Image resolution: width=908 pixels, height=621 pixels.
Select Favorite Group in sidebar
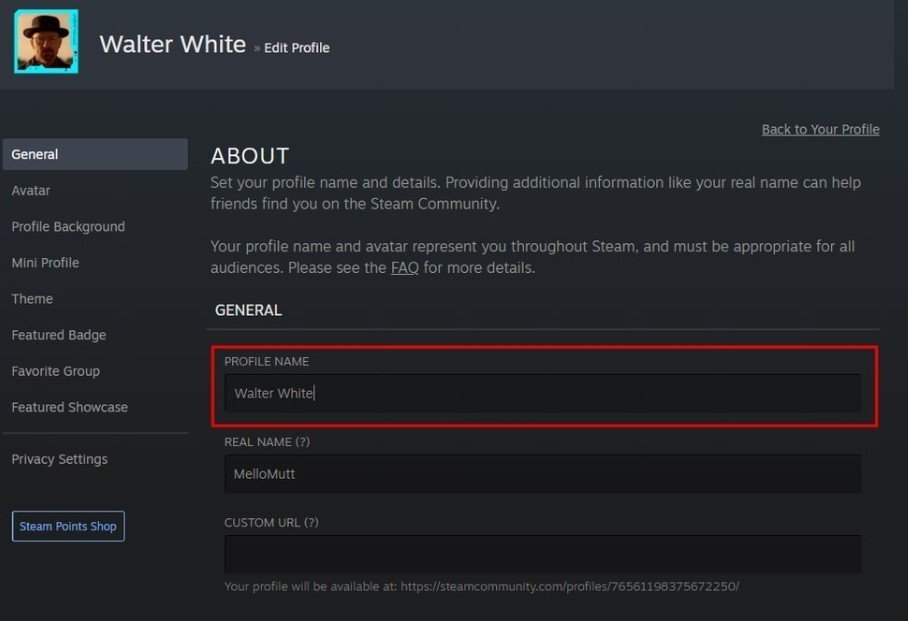click(x=56, y=371)
